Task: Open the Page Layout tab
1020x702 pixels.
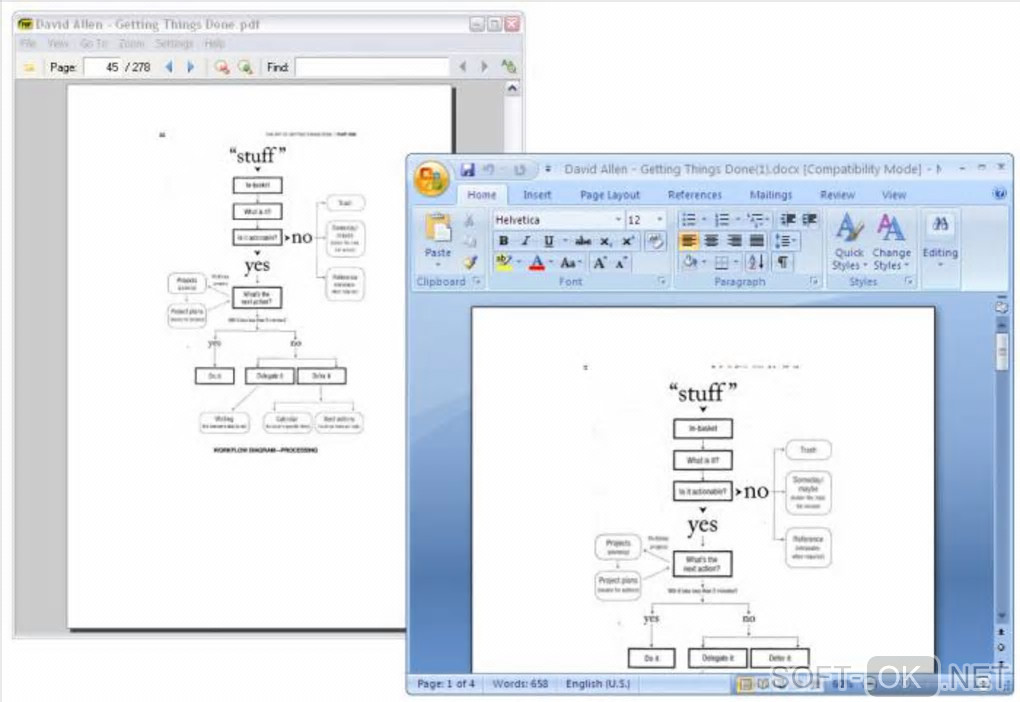Action: [x=610, y=195]
